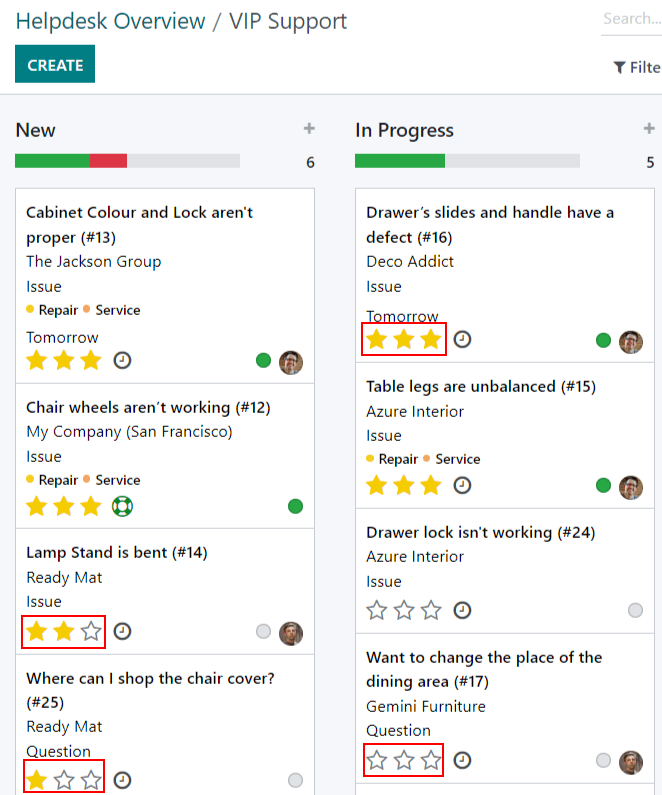Click the assigned user avatar on ticket #15
The width and height of the screenshot is (662, 795).
pos(631,487)
